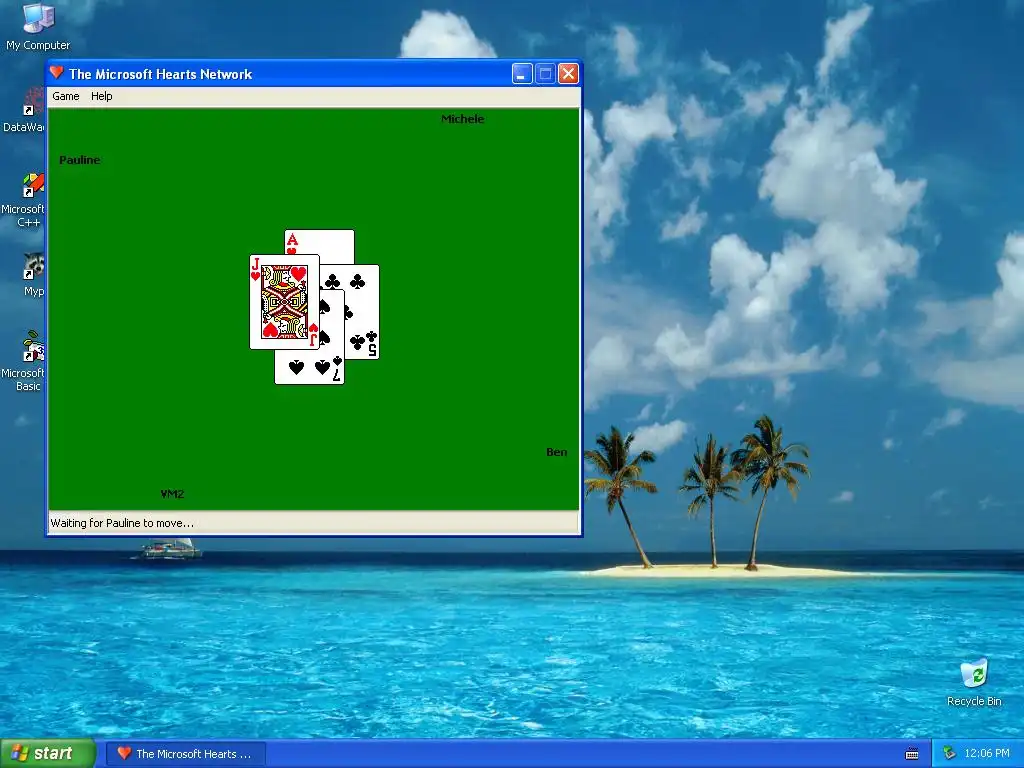Image resolution: width=1024 pixels, height=768 pixels.
Task: Open the Recycle Bin icon
Action: [974, 682]
